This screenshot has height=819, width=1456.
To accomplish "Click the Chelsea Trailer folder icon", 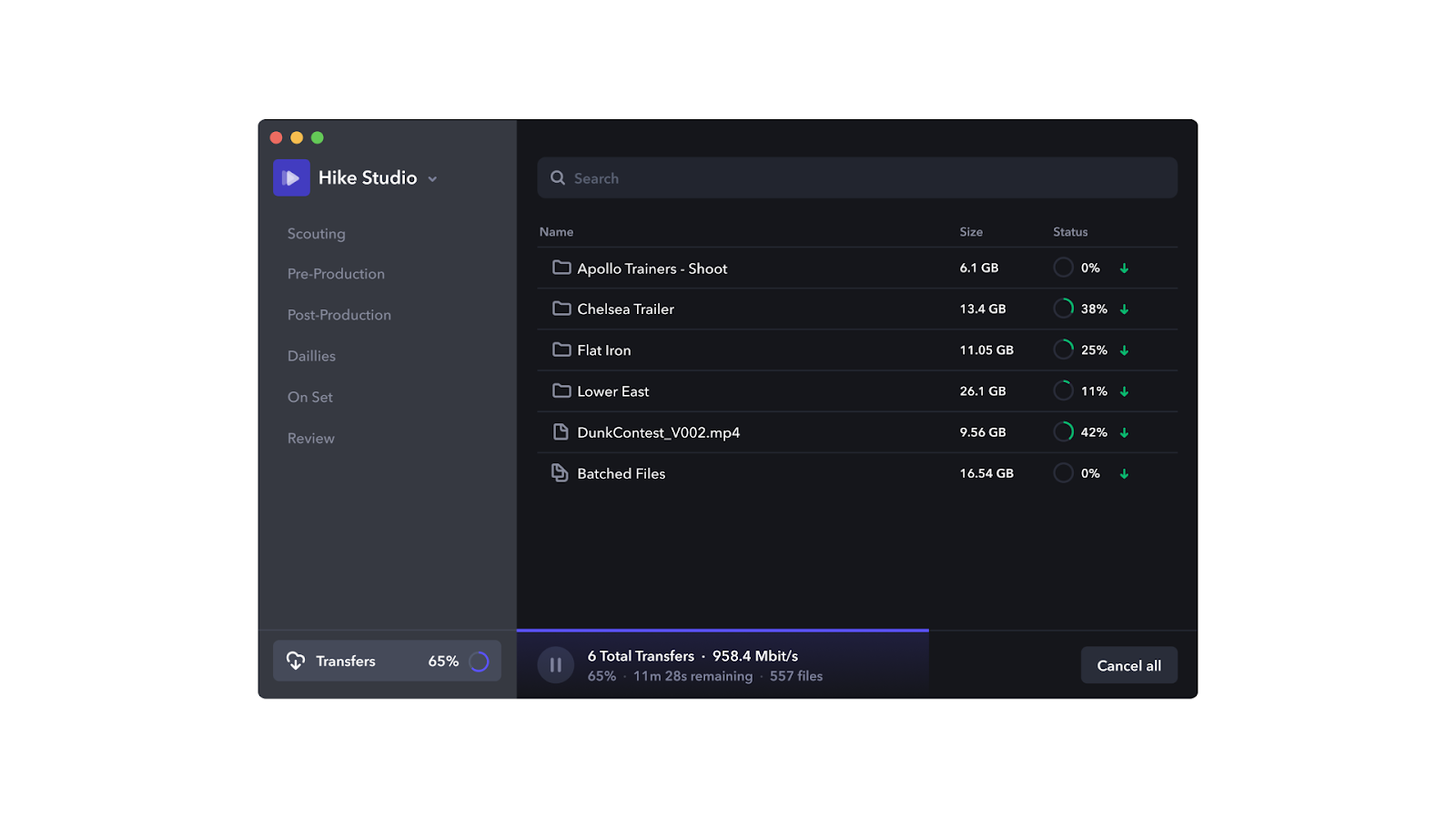I will (561, 308).
